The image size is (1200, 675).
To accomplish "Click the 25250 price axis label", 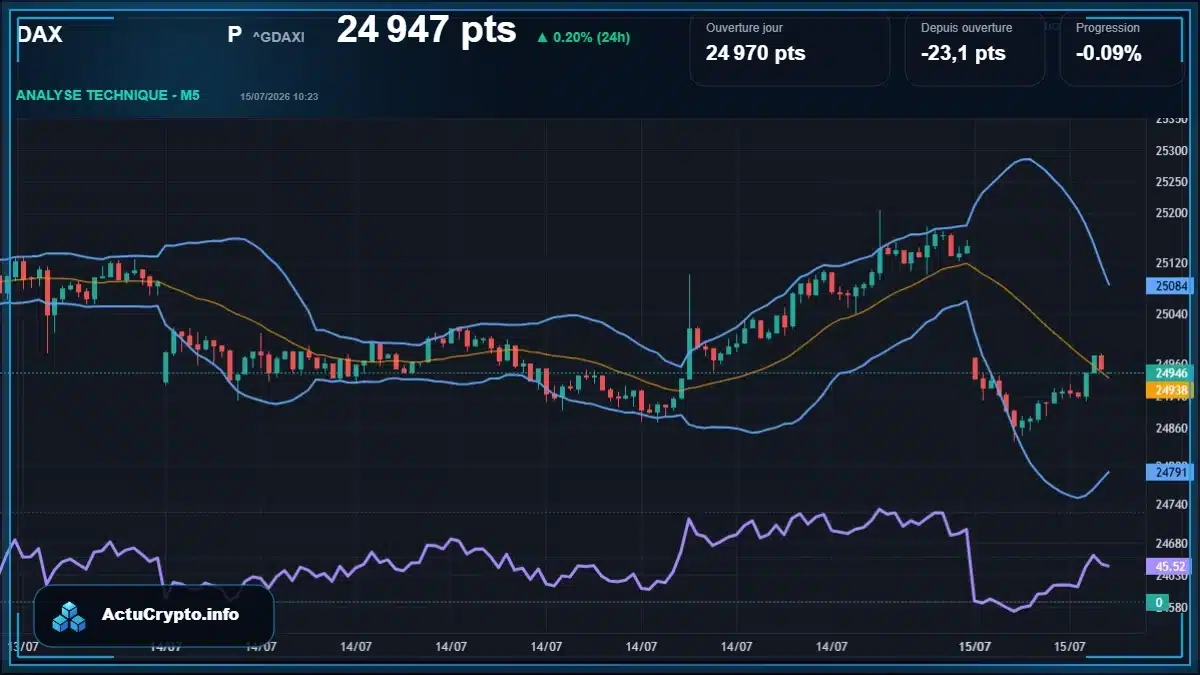I will (1171, 182).
